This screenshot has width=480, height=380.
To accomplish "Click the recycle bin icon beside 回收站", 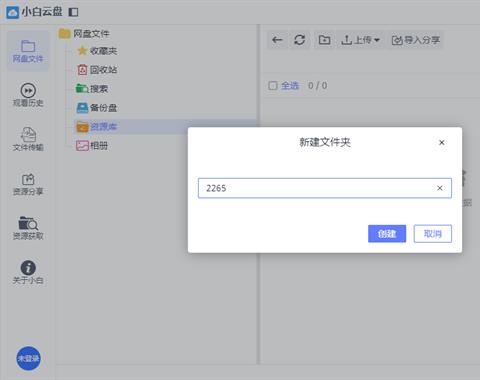I will pyautogui.click(x=82, y=70).
